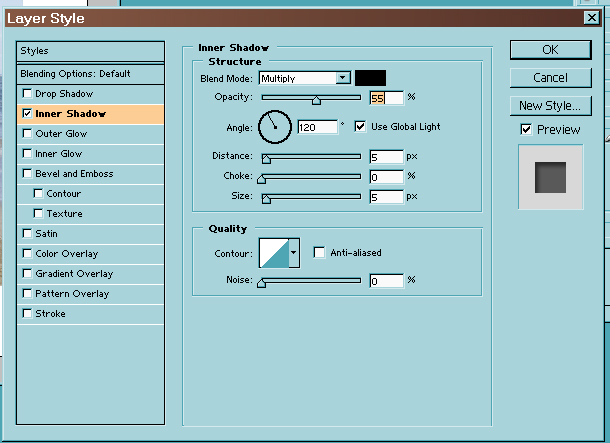Click the black shadow color swatch

[370, 78]
